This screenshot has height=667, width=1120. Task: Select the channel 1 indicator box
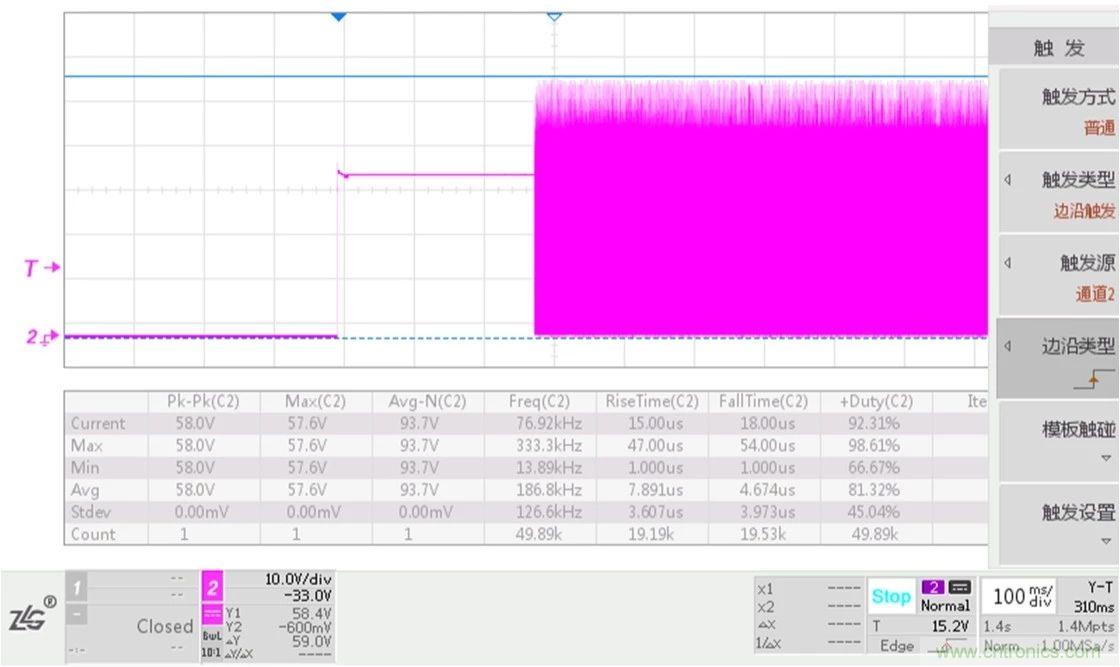pos(77,586)
